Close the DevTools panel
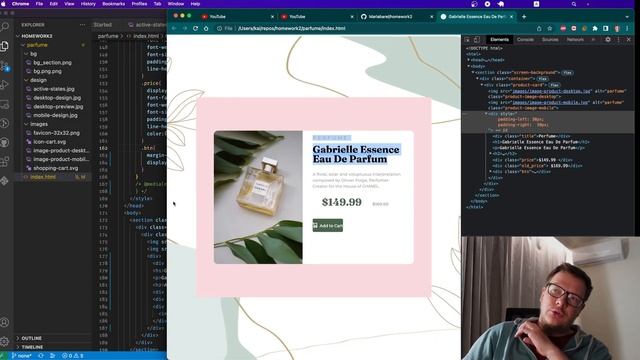 pyautogui.click(x=629, y=40)
